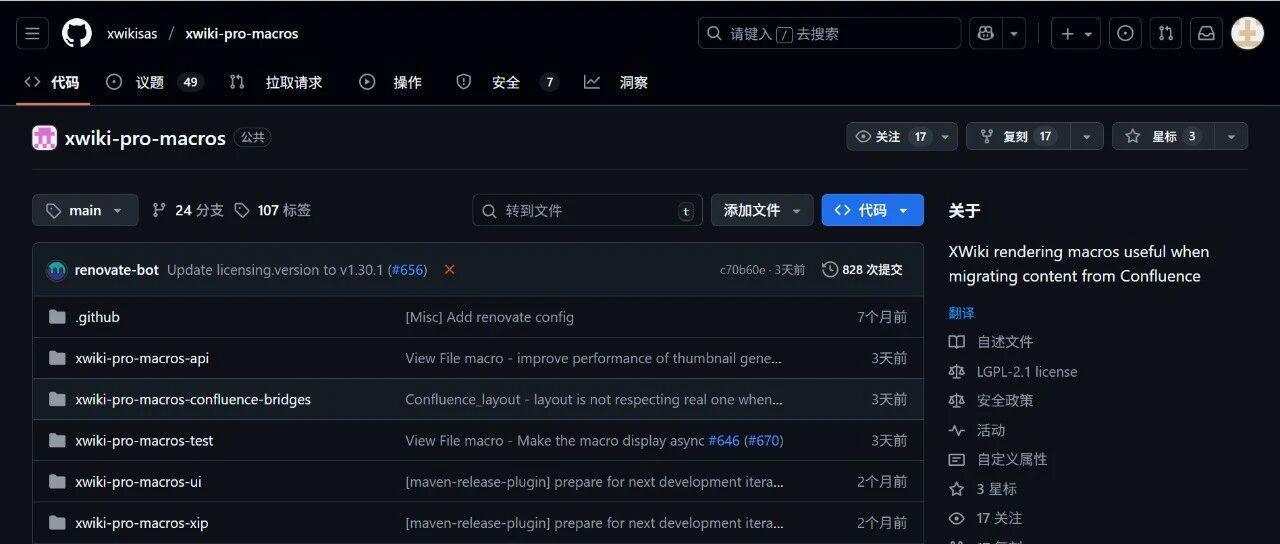The image size is (1280, 544).
Task: Open the xwiki-pro-macros-confluence-bridges folder
Action: pyautogui.click(x=193, y=399)
